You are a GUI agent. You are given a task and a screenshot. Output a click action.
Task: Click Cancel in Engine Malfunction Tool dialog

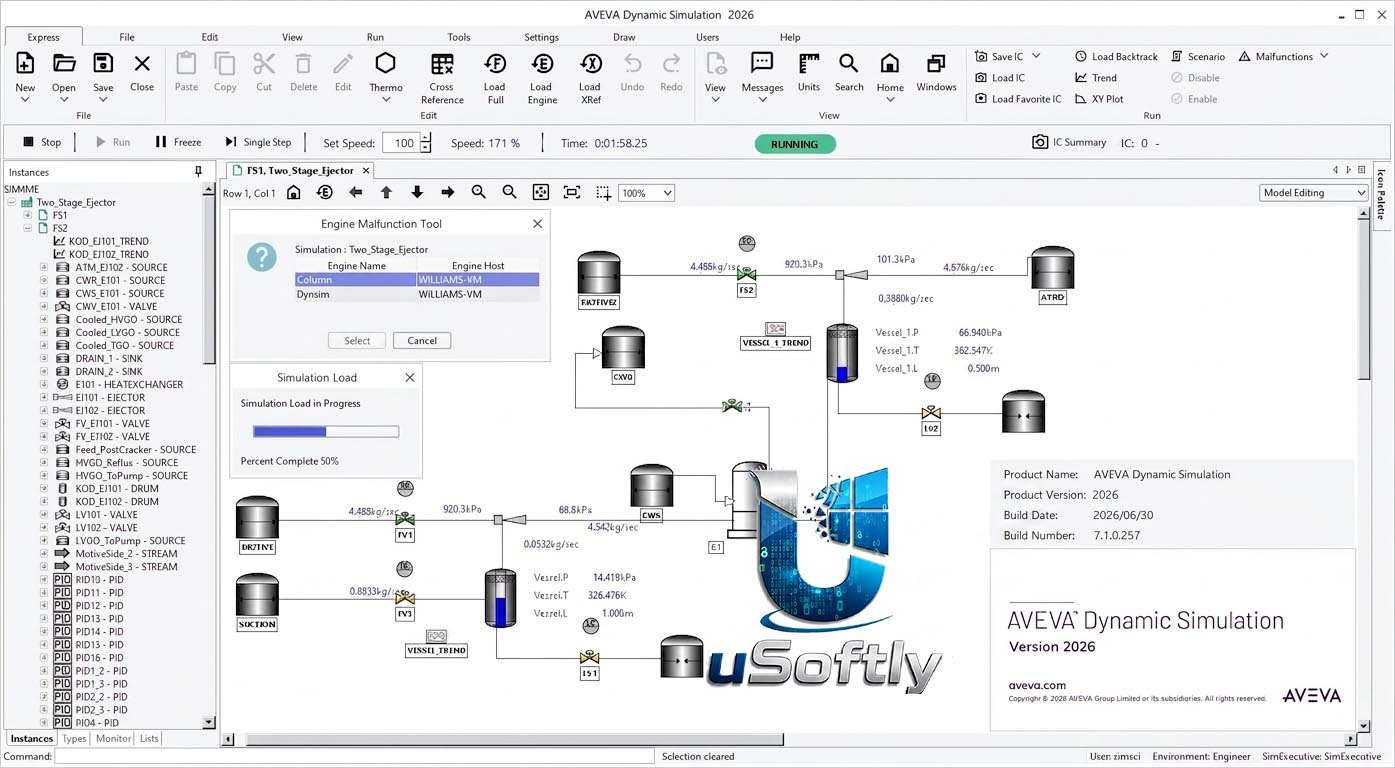(x=422, y=341)
